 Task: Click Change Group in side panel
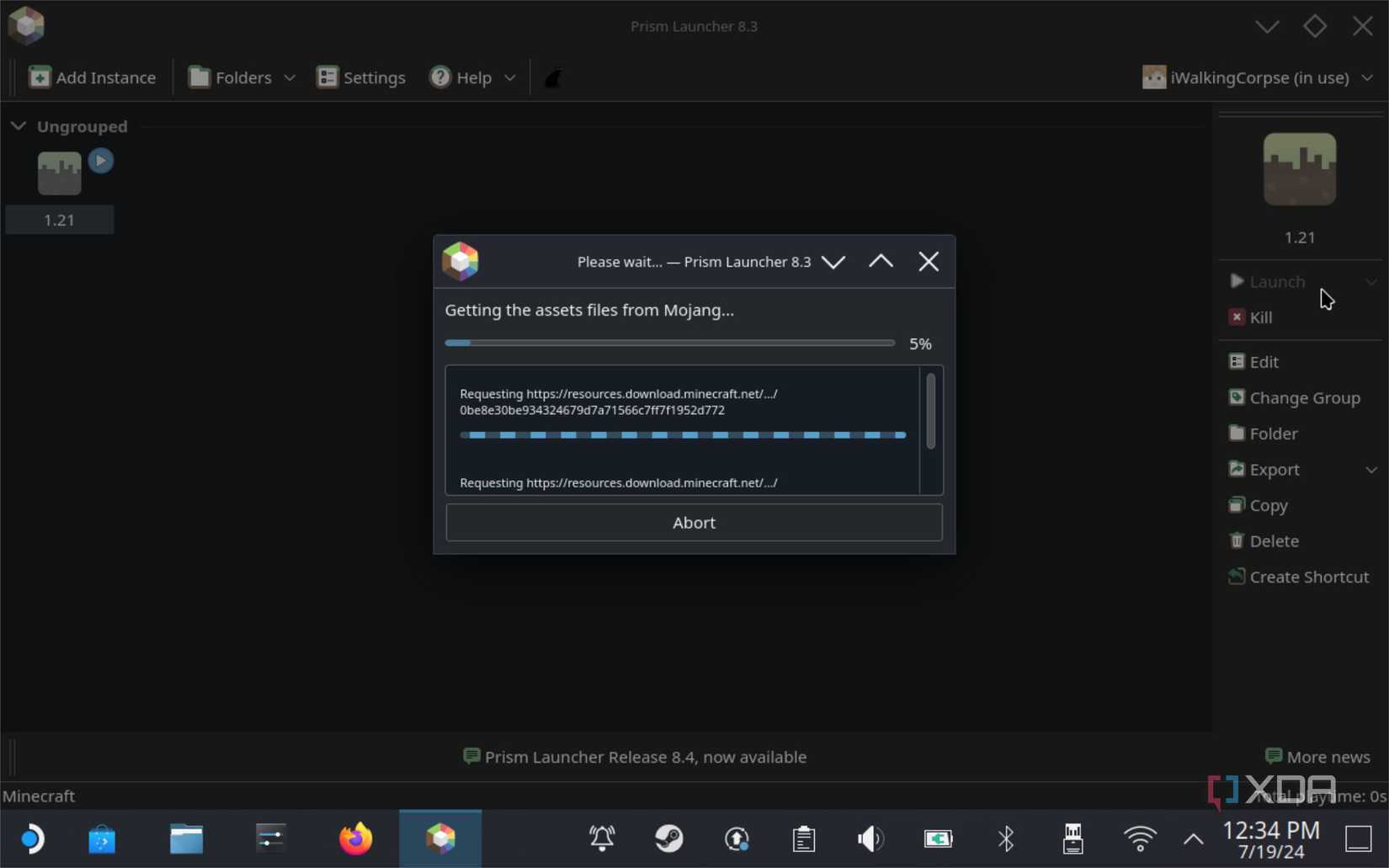[x=1295, y=398]
